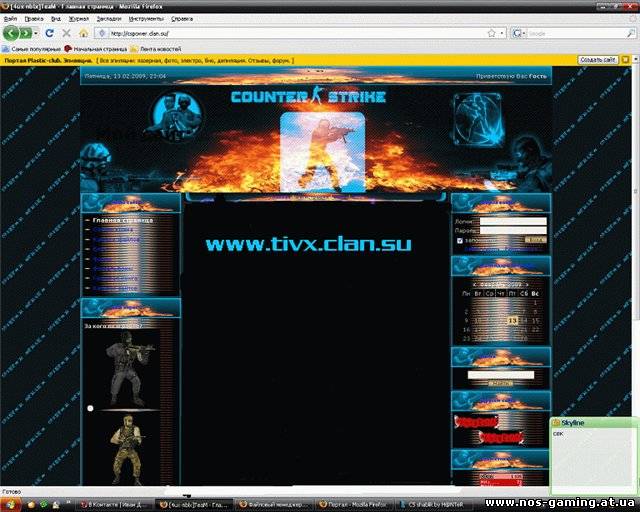Viewport: 640px width, 512px height.
Task: Go forward with the green forward arrow
Action: (x=25, y=33)
